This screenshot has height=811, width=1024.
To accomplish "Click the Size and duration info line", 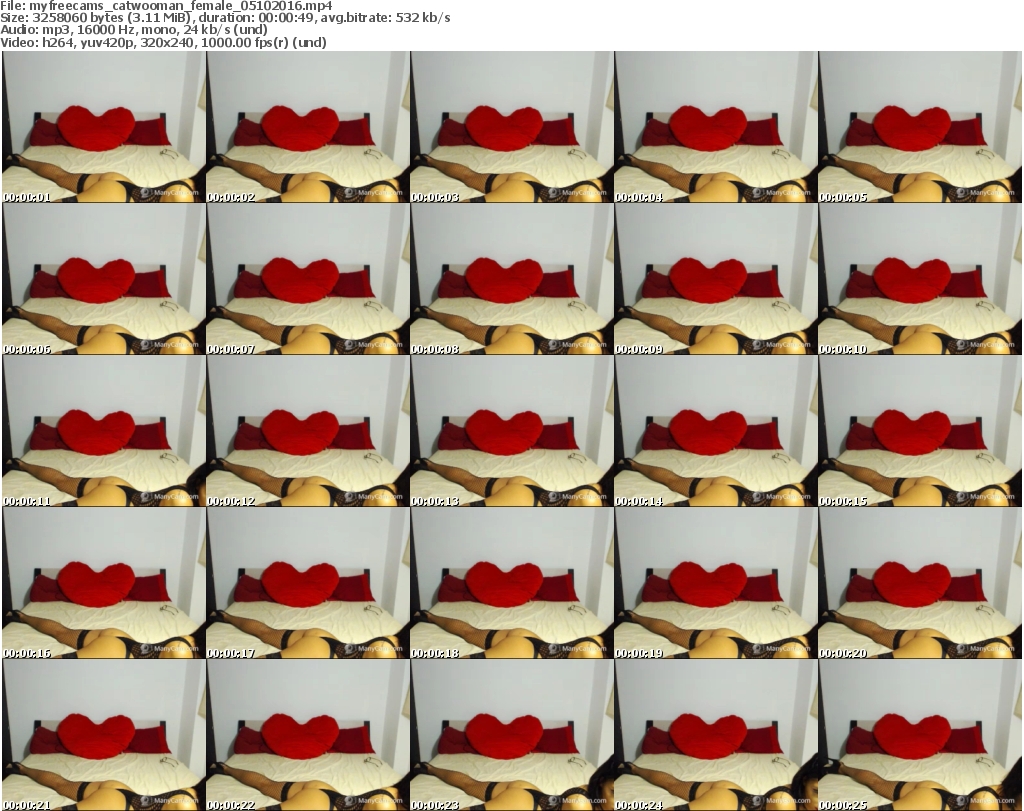I will point(225,18).
